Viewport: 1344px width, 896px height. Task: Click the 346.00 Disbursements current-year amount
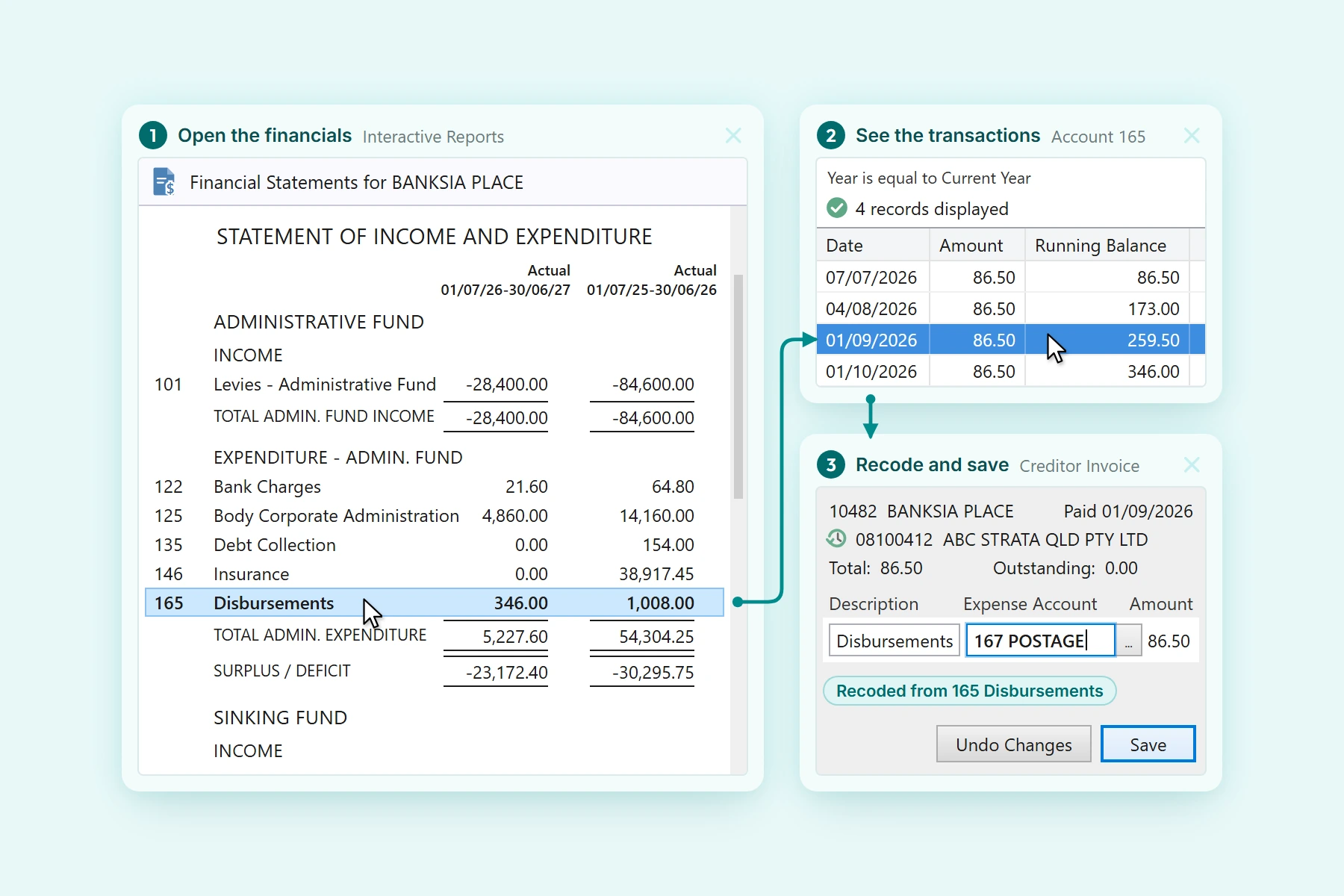coord(520,603)
